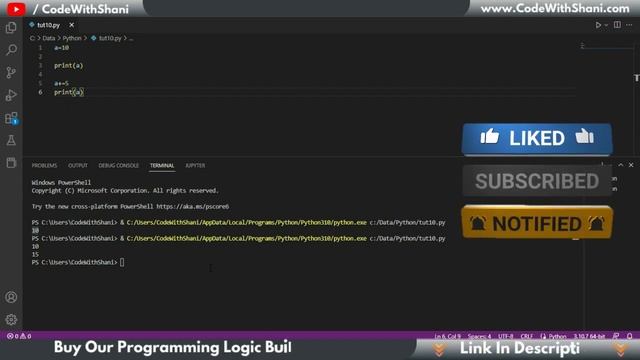This screenshot has height=360, width=640.
Task: Open the Testing flask view
Action: click(11, 140)
